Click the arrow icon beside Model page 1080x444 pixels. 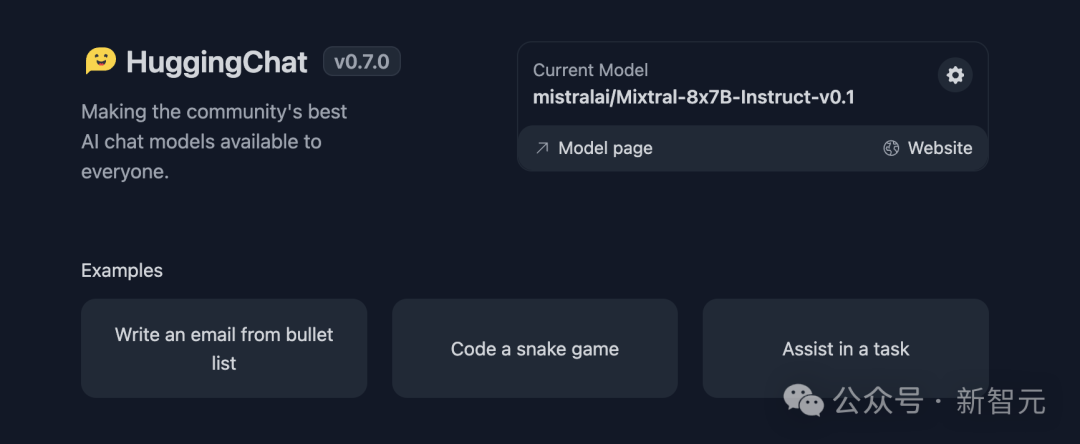point(542,148)
